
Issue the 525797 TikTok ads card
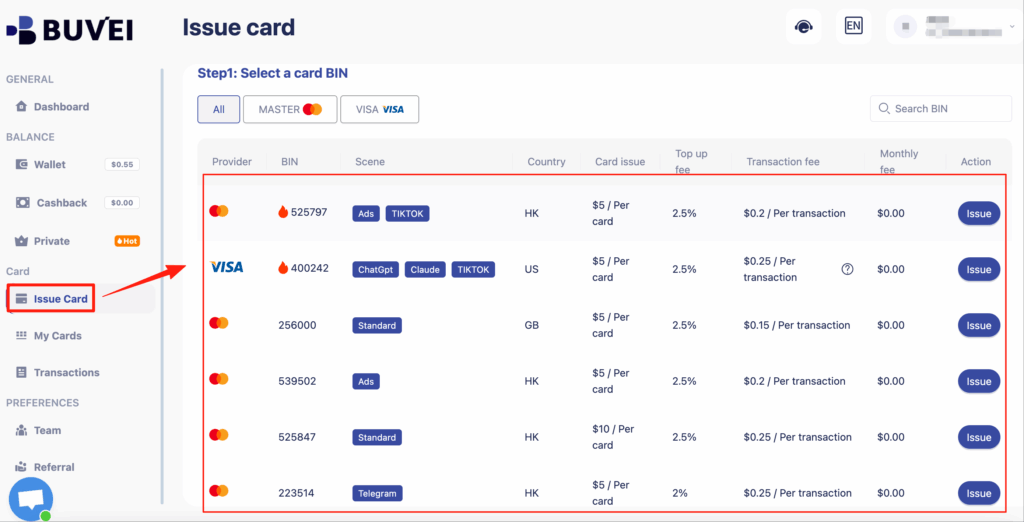click(x=978, y=213)
